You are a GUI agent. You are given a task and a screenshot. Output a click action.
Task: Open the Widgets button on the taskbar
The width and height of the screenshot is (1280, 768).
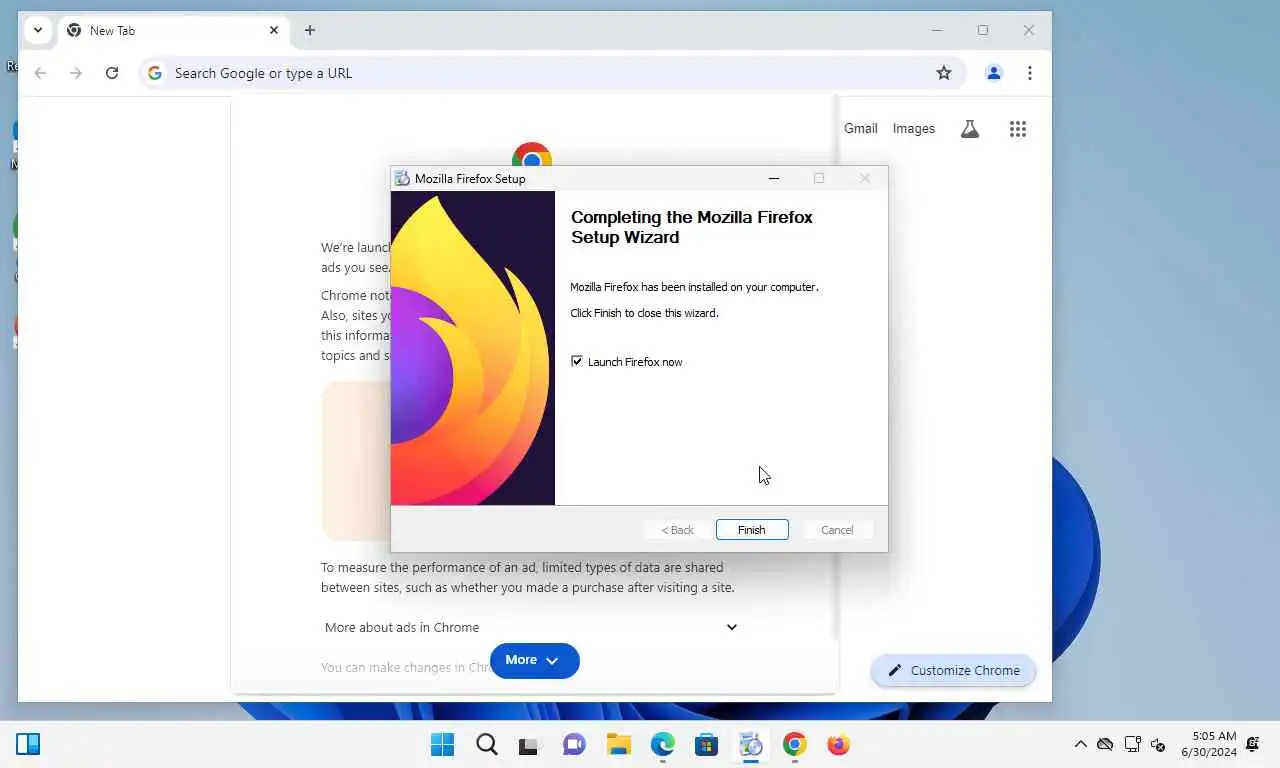28,745
